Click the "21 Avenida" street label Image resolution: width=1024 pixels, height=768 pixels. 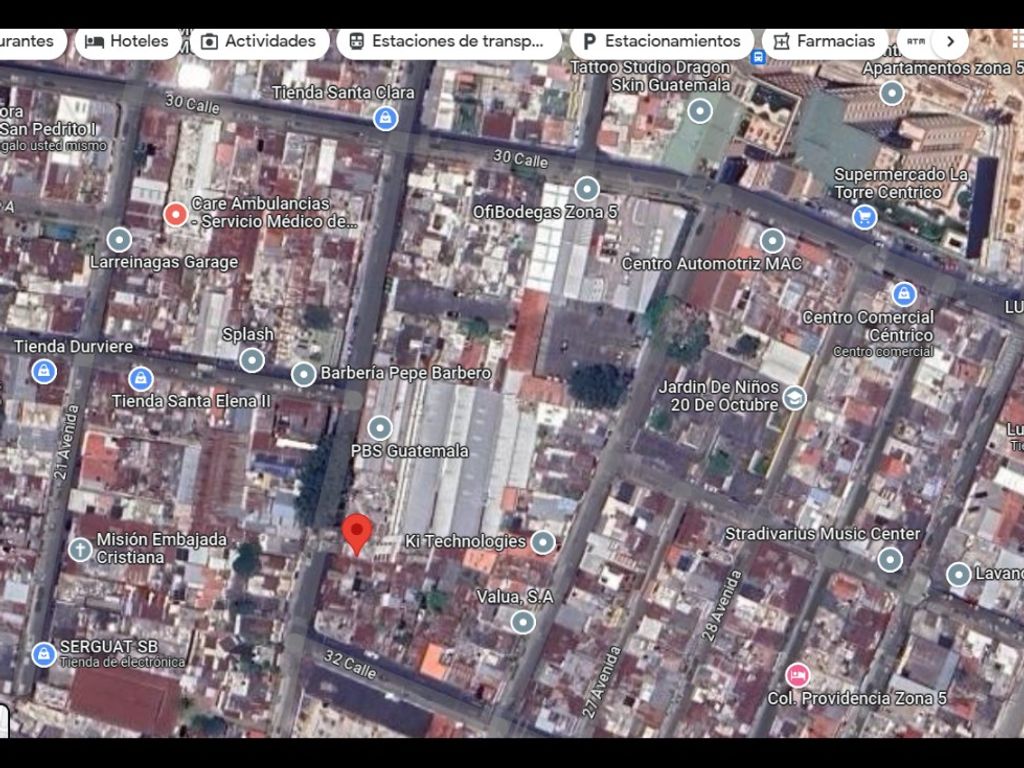67,442
